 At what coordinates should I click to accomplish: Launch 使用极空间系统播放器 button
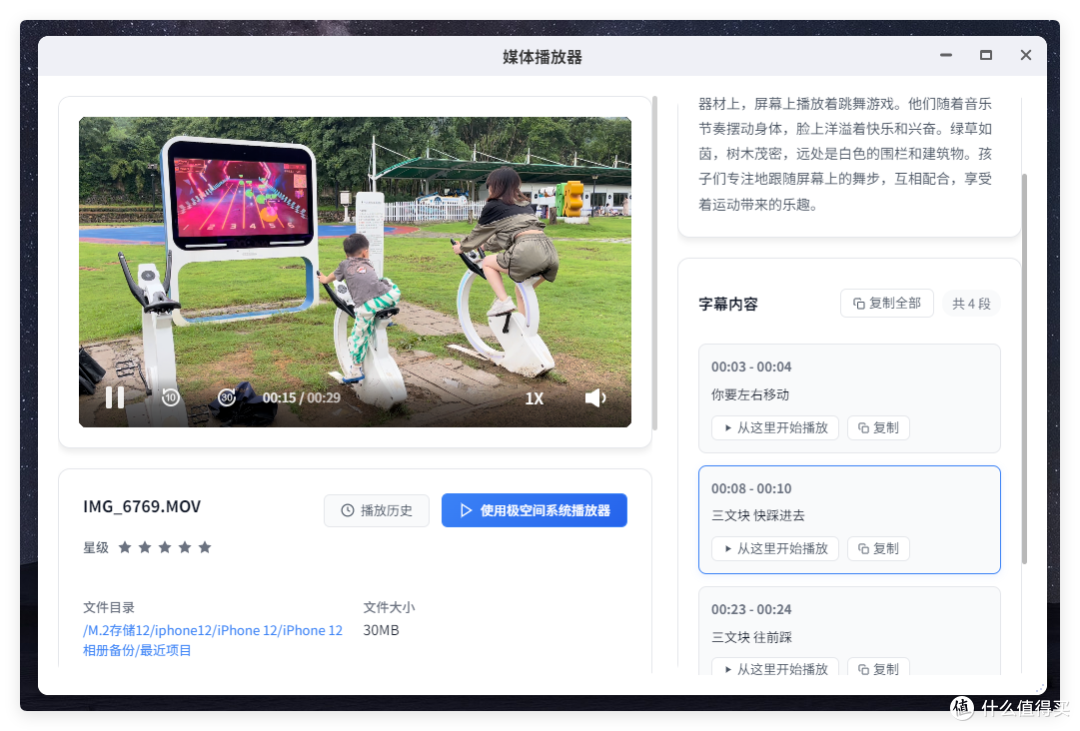534,511
